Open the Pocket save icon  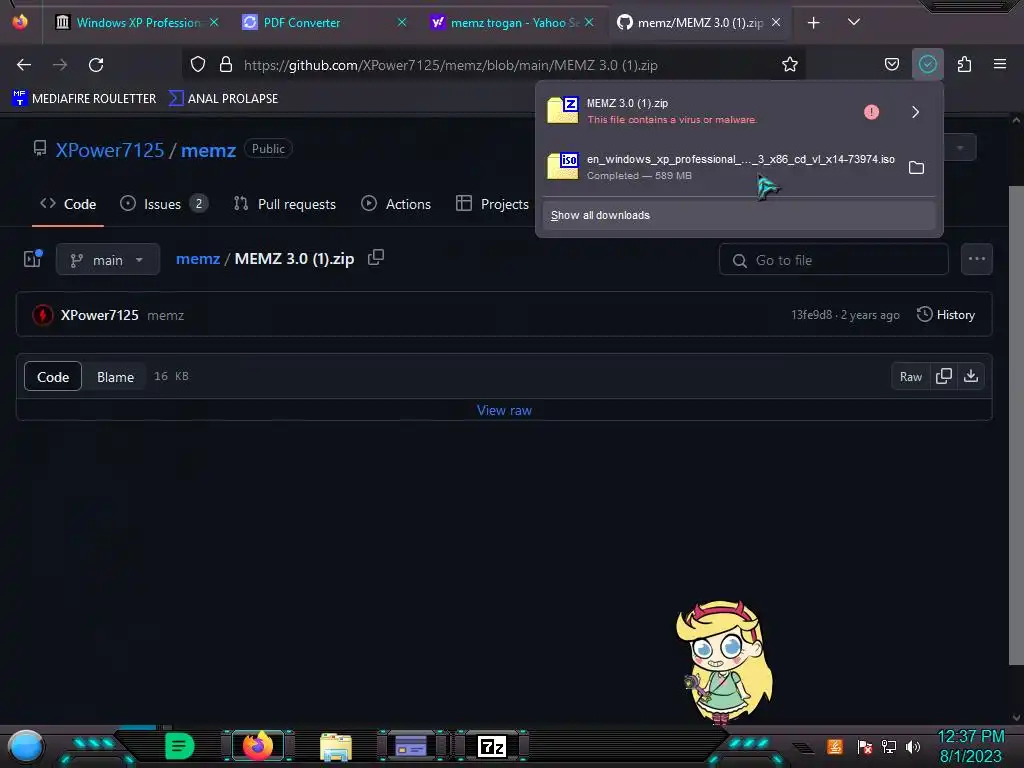click(891, 64)
